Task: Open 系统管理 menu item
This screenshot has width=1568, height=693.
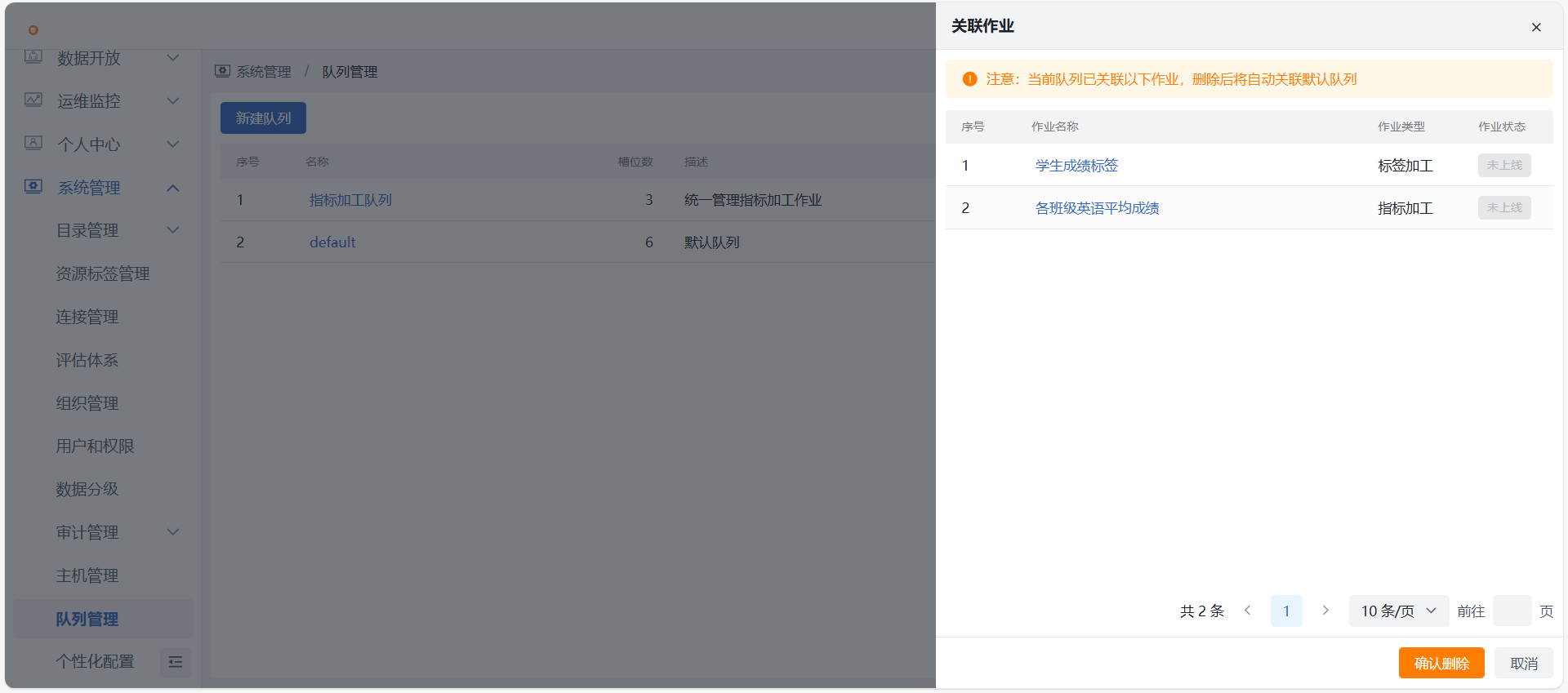Action: coord(89,188)
